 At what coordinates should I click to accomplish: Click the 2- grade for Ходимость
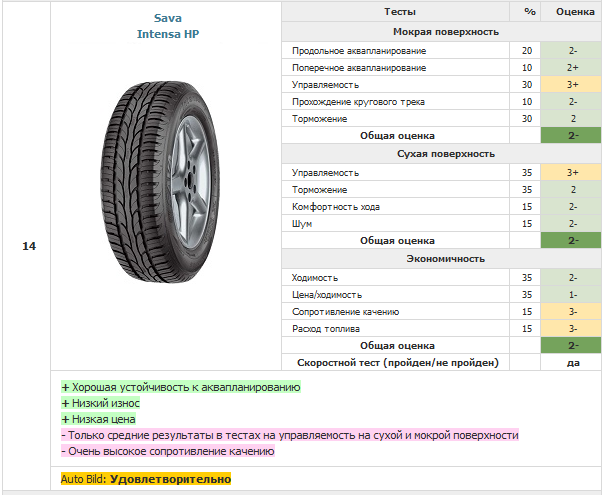tap(571, 277)
